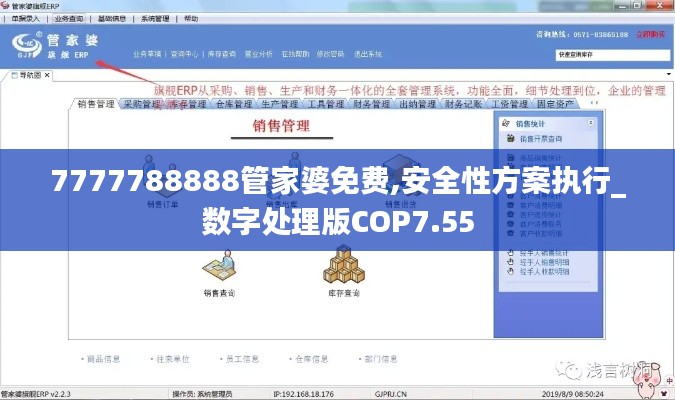Click the 立即购买 link
Image resolution: width=675 pixels, height=400 pixels.
pyautogui.click(x=650, y=34)
